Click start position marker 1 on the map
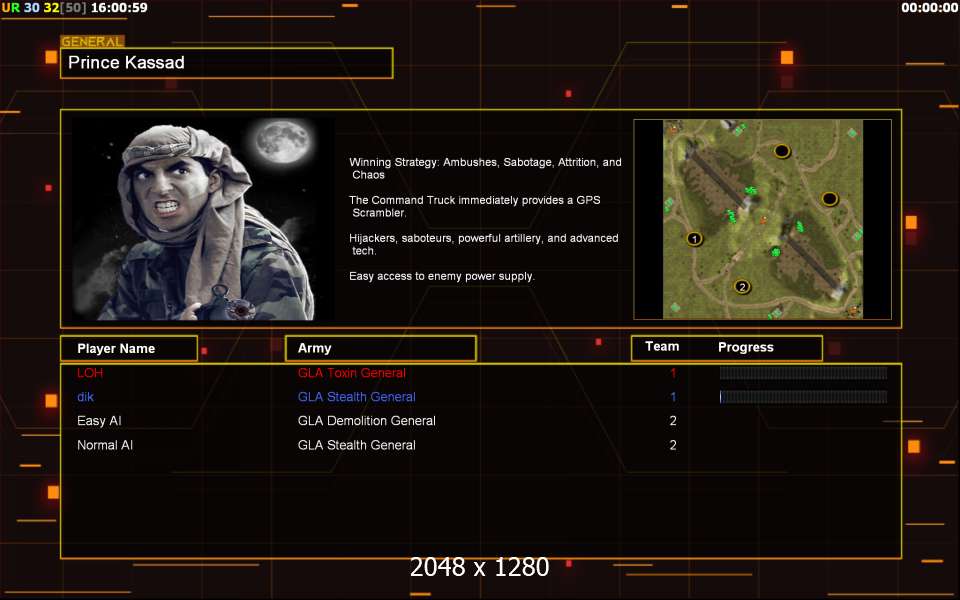960x600 pixels. pos(694,239)
